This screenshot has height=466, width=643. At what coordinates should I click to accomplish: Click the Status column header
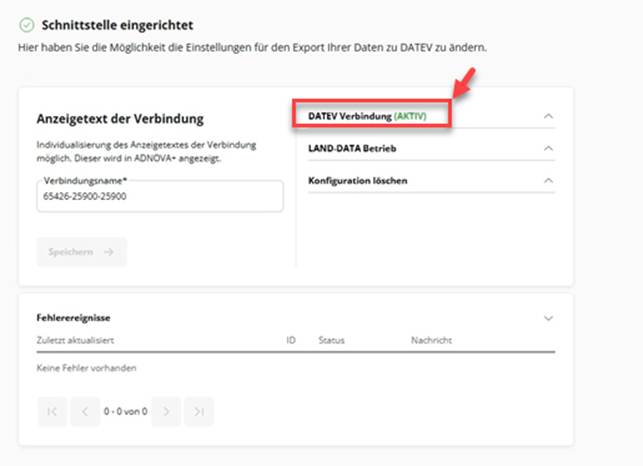331,340
